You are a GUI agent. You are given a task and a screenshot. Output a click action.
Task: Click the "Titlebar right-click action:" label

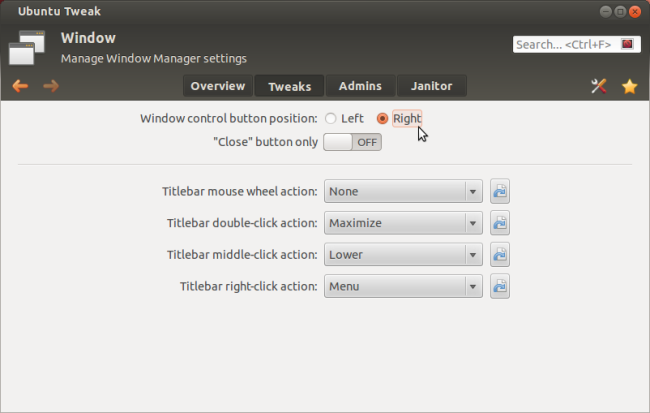[x=249, y=287]
